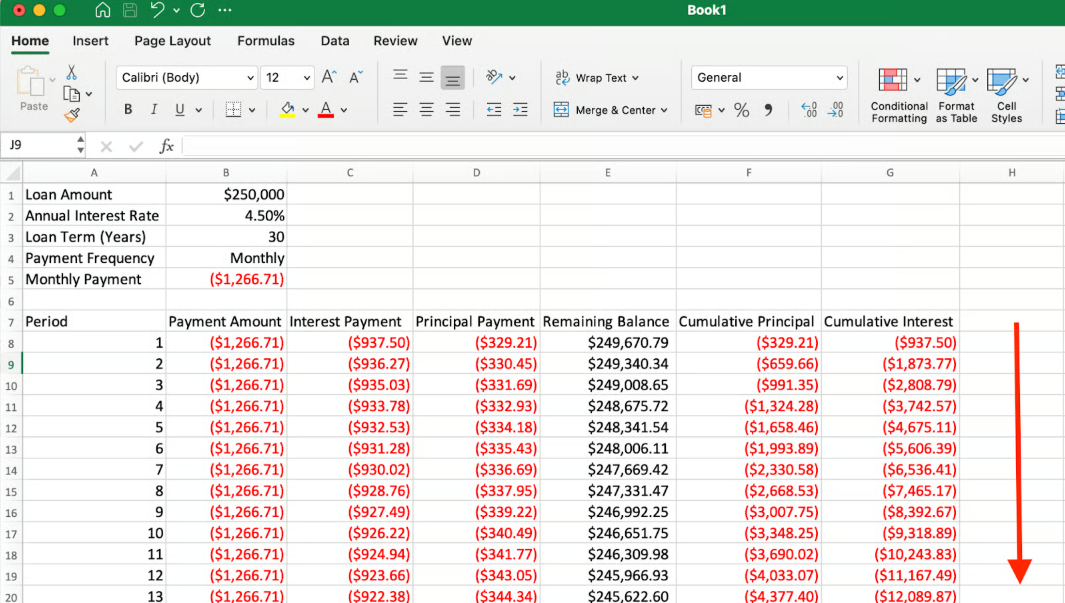The image size is (1065, 603).
Task: Enable center horizontal text alignment
Action: pos(426,110)
